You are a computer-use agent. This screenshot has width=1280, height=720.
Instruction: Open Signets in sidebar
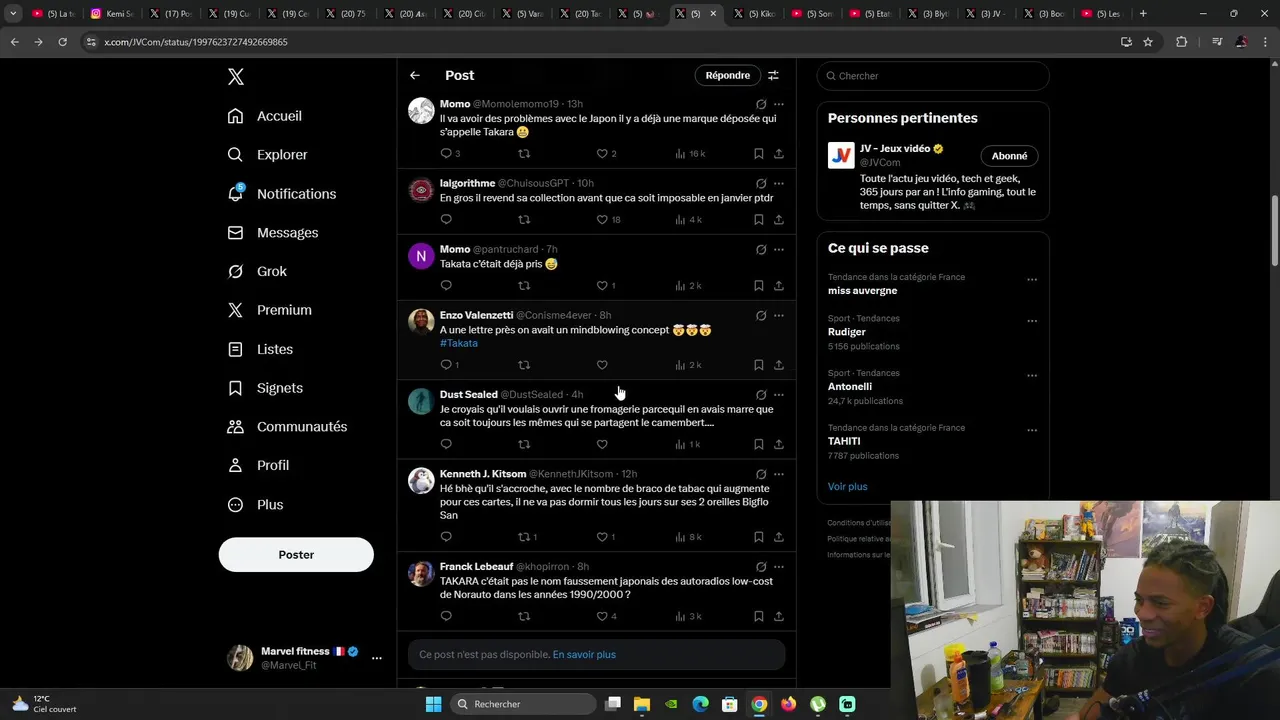tap(265, 388)
